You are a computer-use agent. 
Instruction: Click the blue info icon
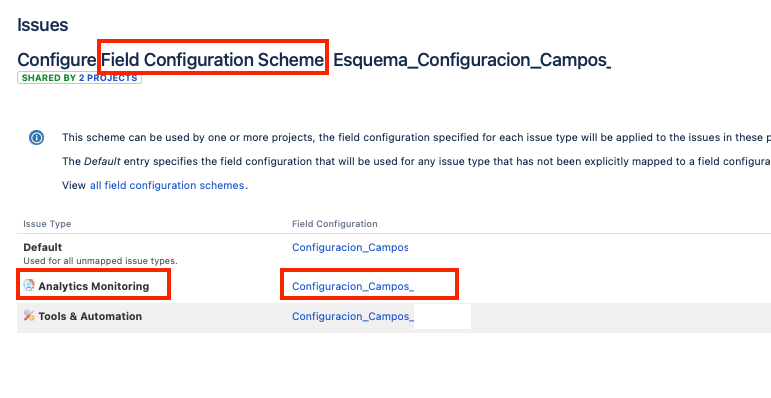[x=36, y=138]
